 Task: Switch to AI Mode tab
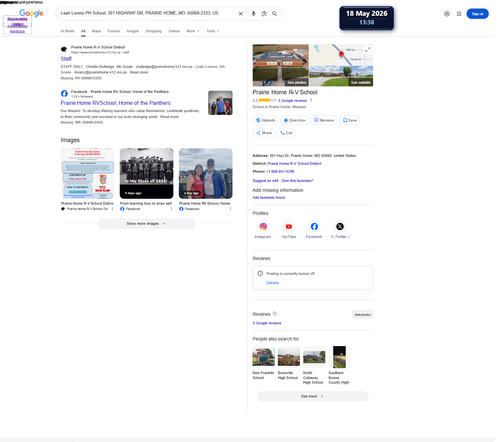coord(67,31)
